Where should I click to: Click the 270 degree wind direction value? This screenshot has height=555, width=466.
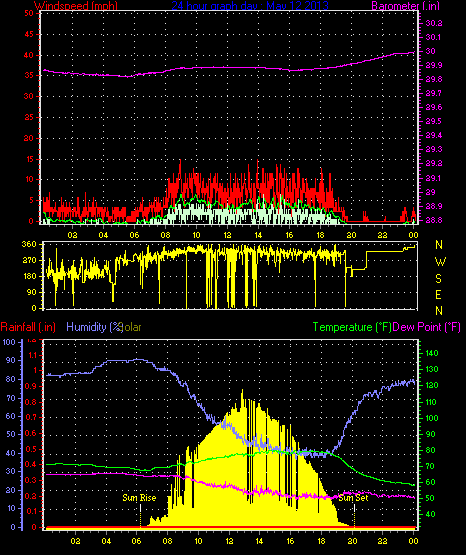(29, 261)
